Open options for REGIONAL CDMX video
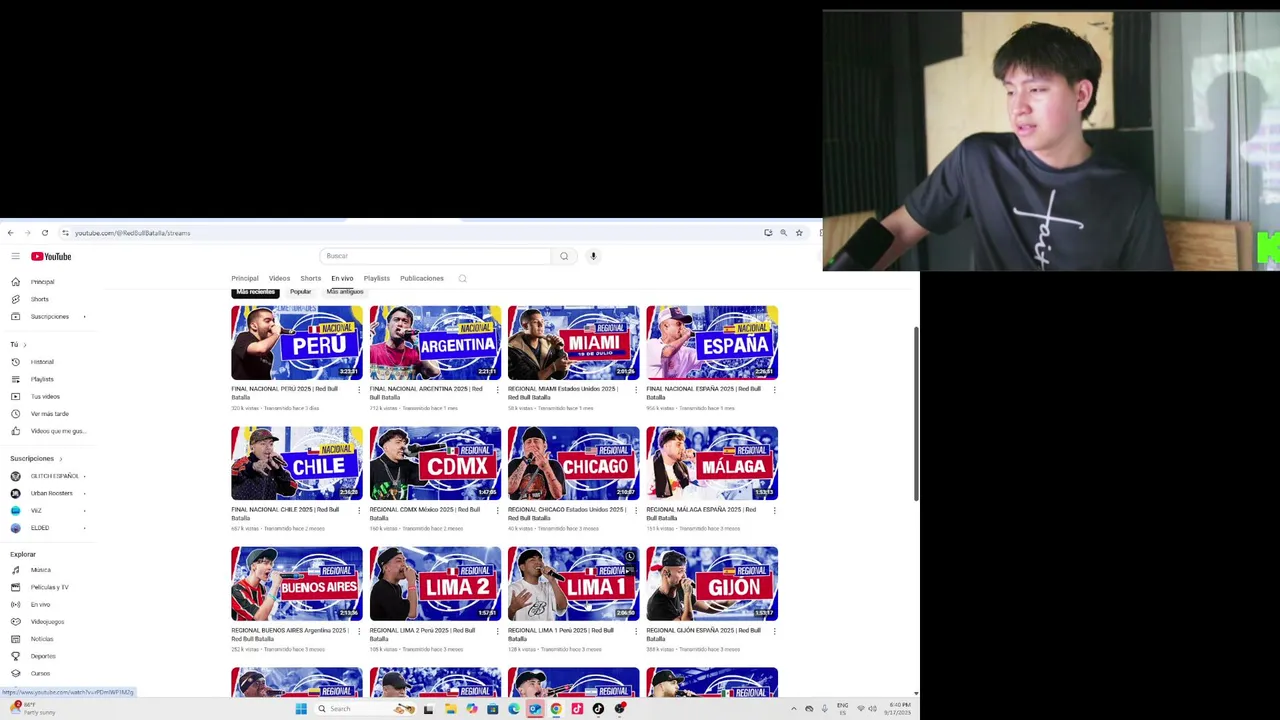Screen dimensions: 1280x720 tap(497, 511)
